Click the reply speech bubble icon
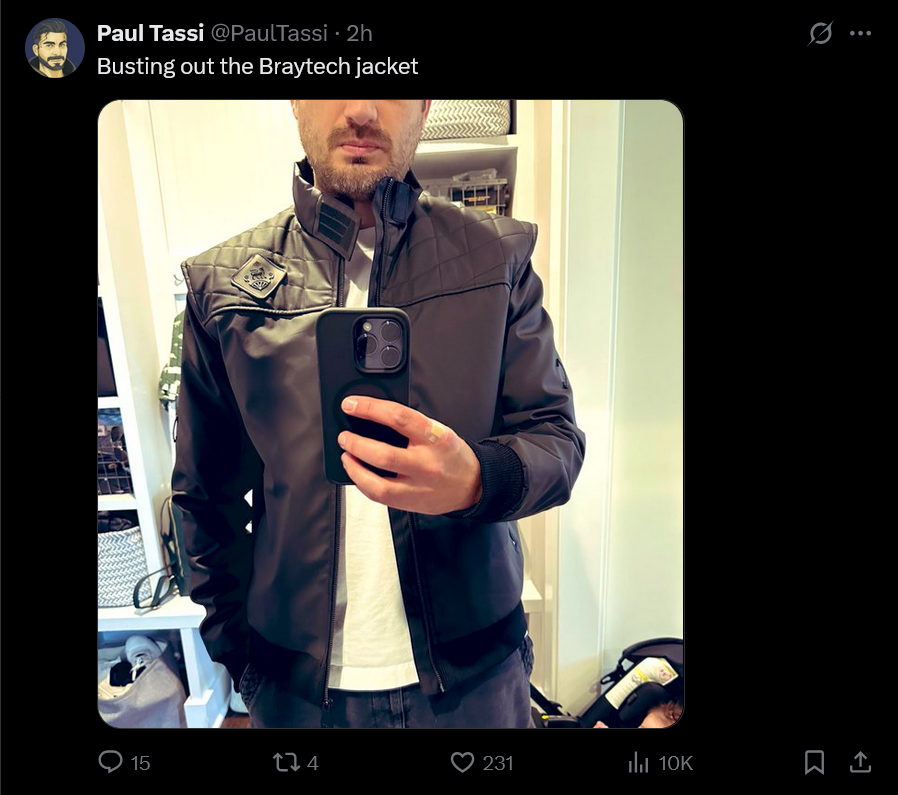 point(110,762)
